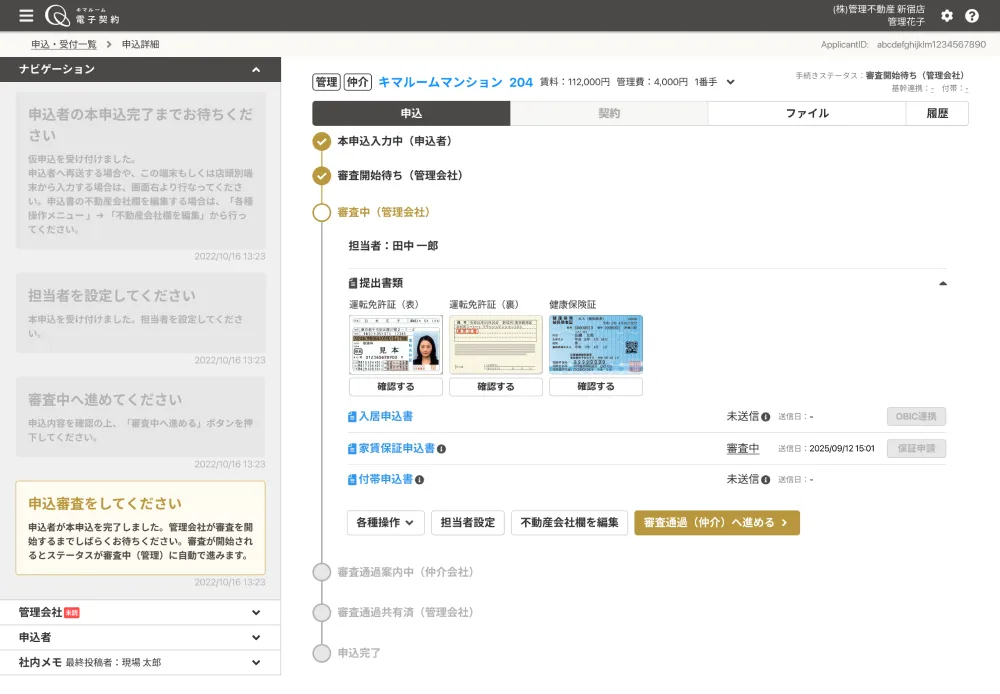1000x694 pixels.
Task: Click the document icon beside 入居申込書
Action: pos(352,416)
